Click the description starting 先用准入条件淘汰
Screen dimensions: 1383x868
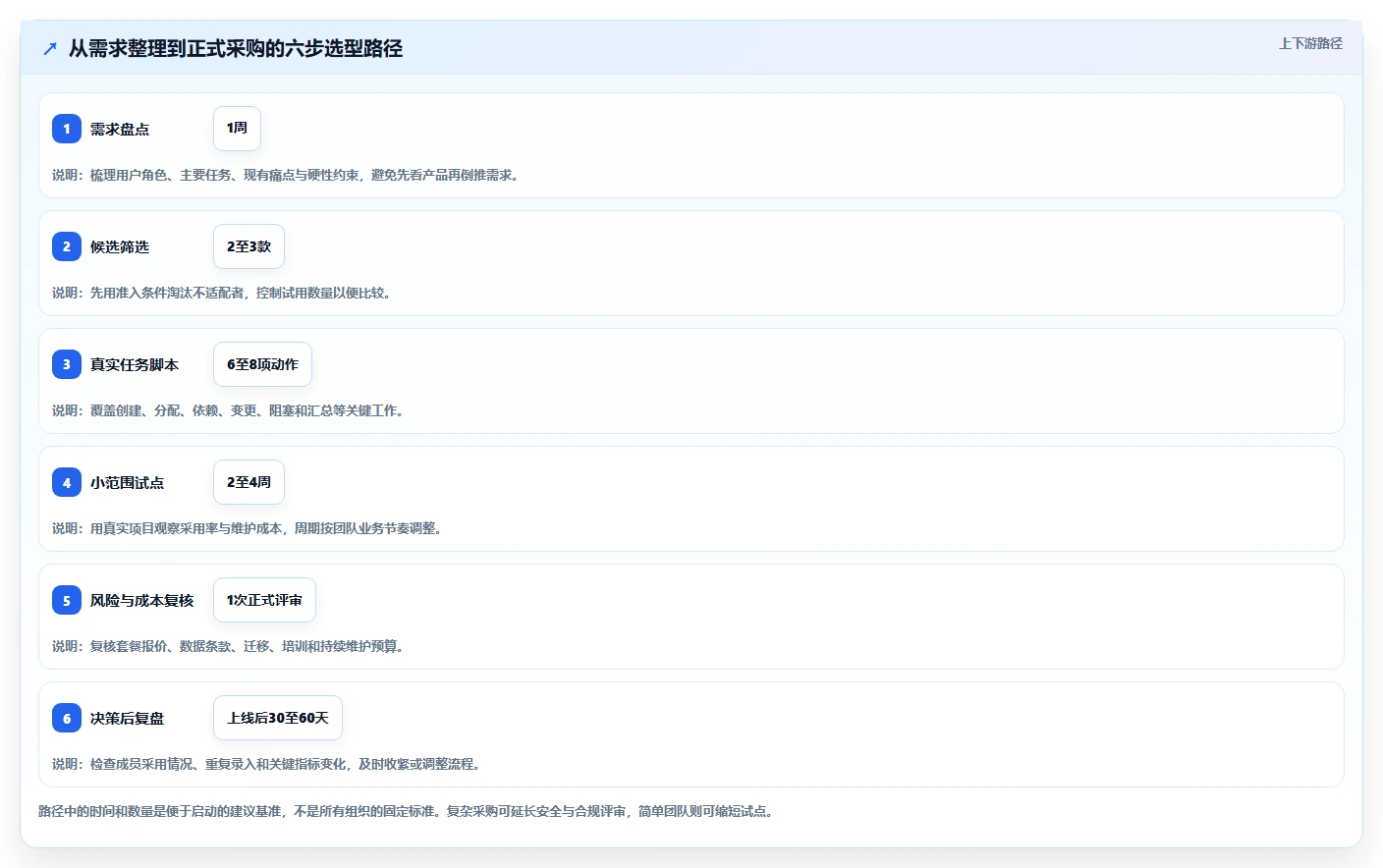tap(222, 293)
